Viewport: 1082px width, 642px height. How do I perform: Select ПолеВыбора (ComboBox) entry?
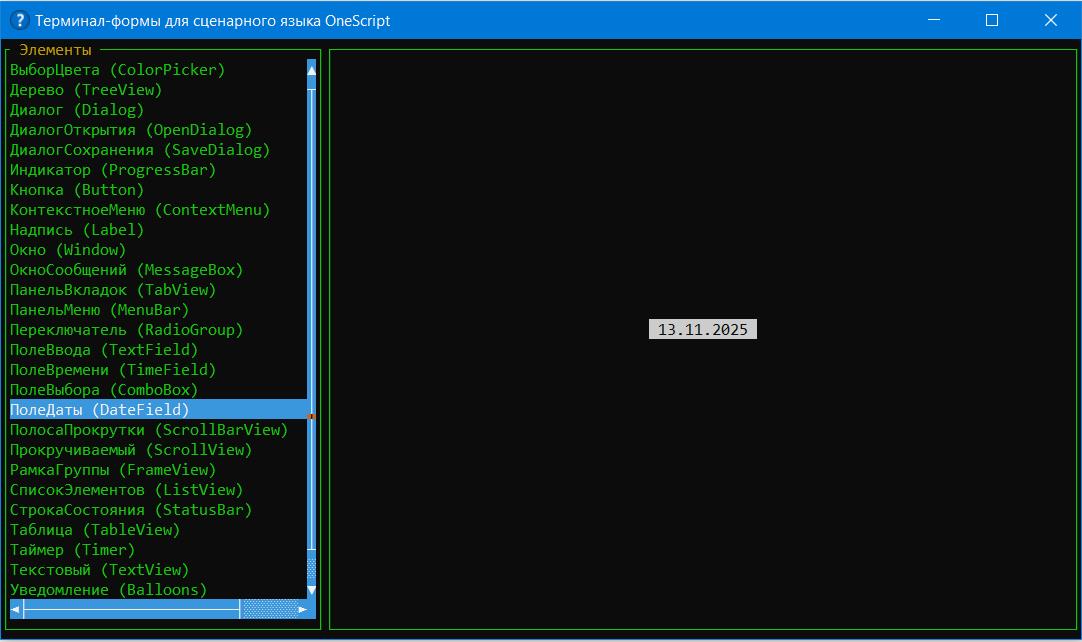(x=104, y=390)
